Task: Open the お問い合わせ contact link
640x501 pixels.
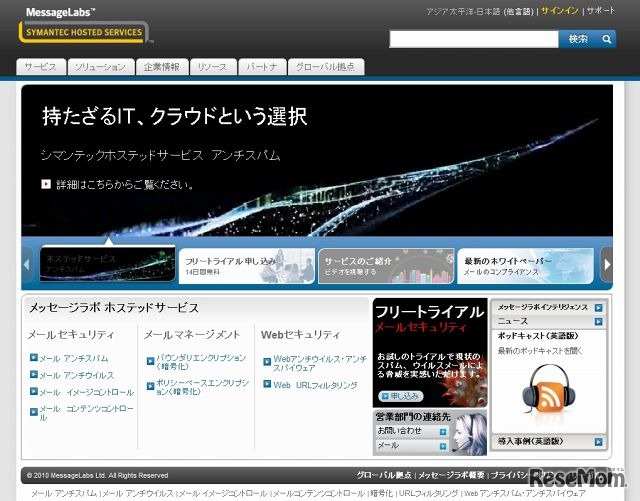Action: click(399, 431)
